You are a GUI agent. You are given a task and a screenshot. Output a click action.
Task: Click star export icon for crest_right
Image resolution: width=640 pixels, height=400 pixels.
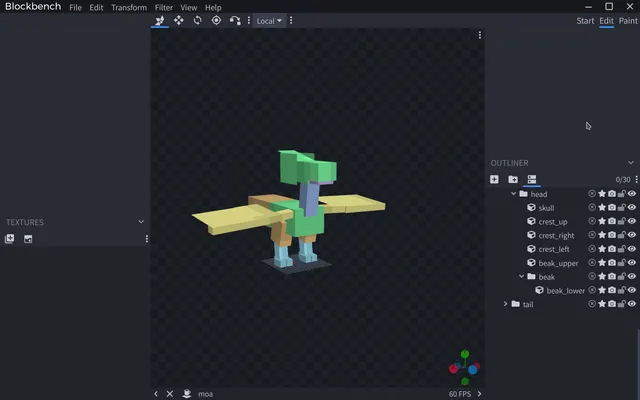pos(602,235)
